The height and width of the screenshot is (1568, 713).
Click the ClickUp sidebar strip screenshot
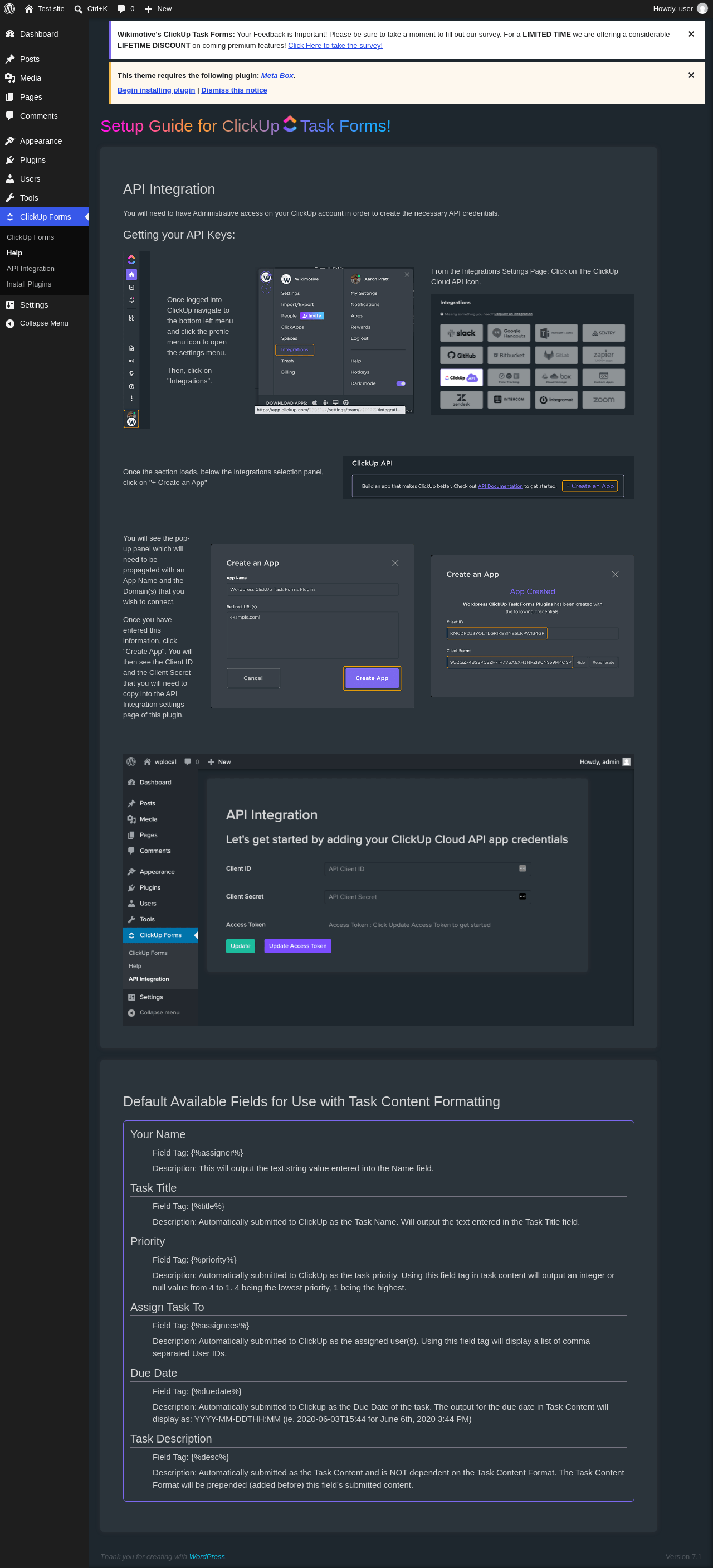(136, 340)
